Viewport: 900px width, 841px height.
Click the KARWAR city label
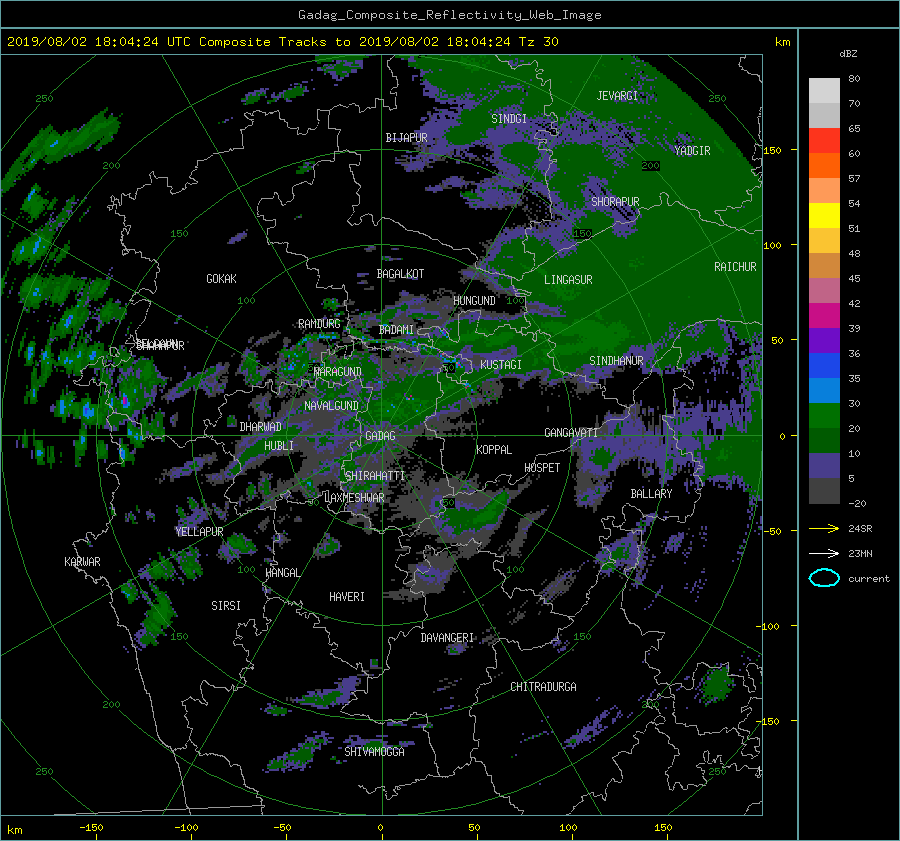(x=82, y=562)
